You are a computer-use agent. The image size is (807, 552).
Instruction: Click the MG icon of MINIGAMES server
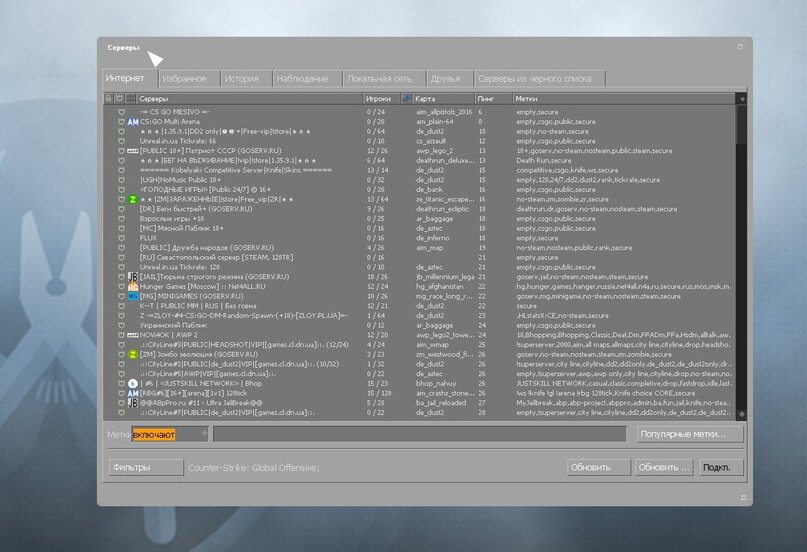tap(133, 296)
